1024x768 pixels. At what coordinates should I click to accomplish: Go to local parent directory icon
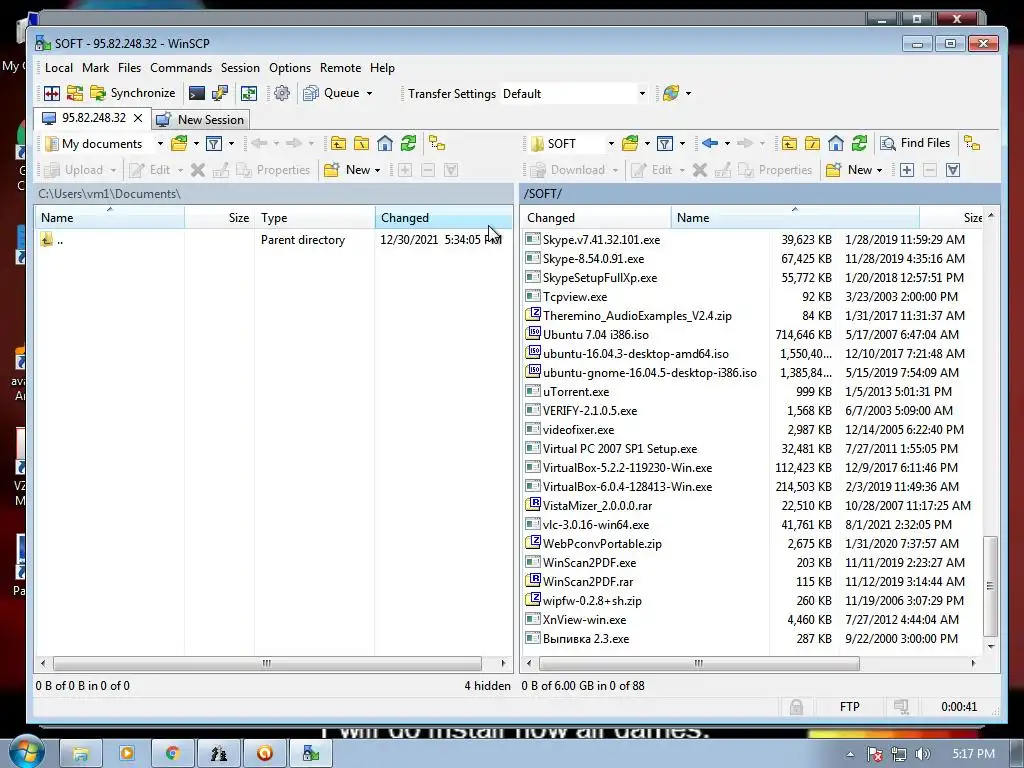click(x=338, y=144)
